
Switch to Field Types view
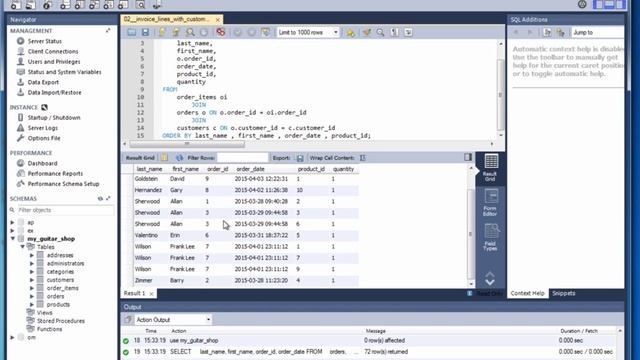pos(490,238)
